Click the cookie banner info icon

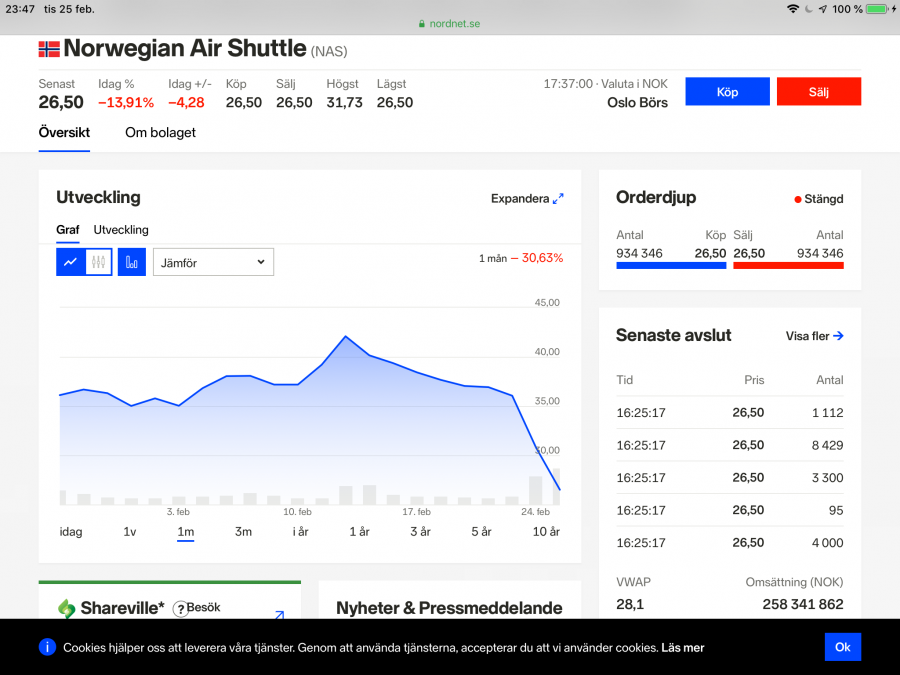pos(47,647)
